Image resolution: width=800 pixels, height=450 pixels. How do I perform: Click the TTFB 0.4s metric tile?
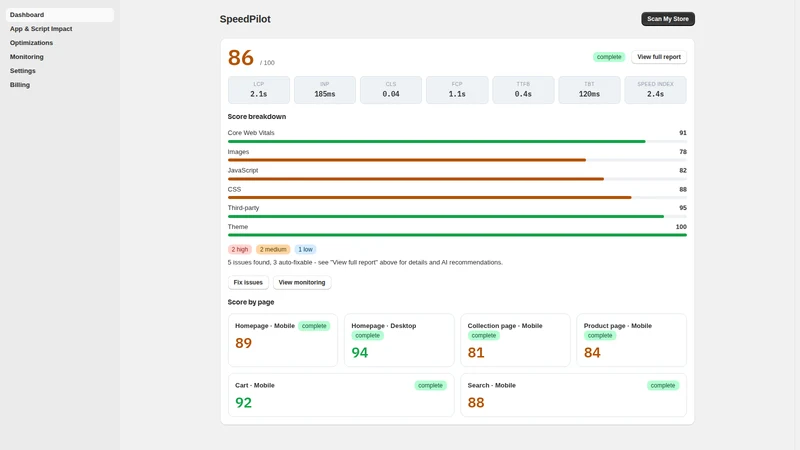point(523,90)
